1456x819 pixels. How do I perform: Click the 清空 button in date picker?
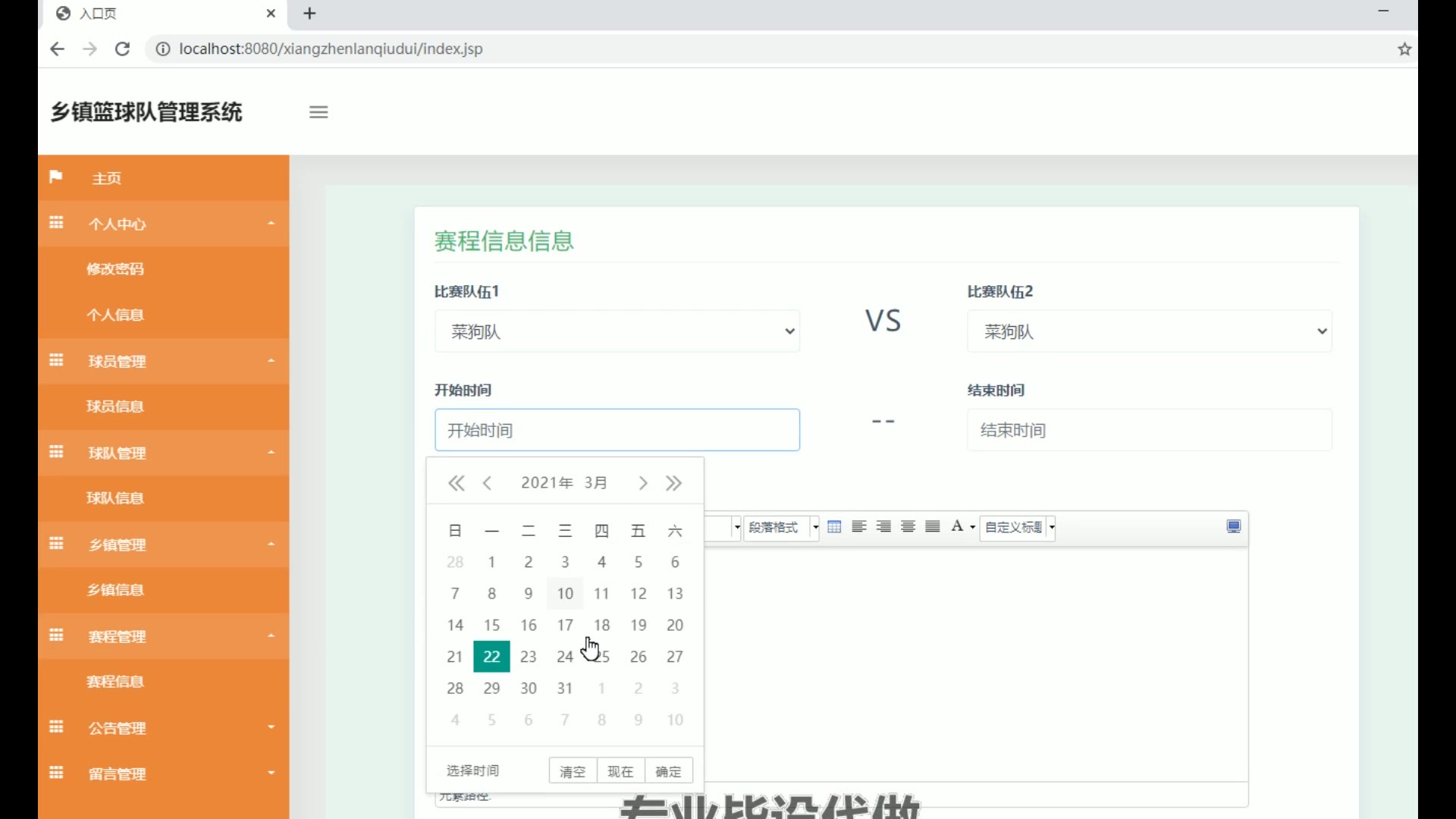pyautogui.click(x=573, y=771)
